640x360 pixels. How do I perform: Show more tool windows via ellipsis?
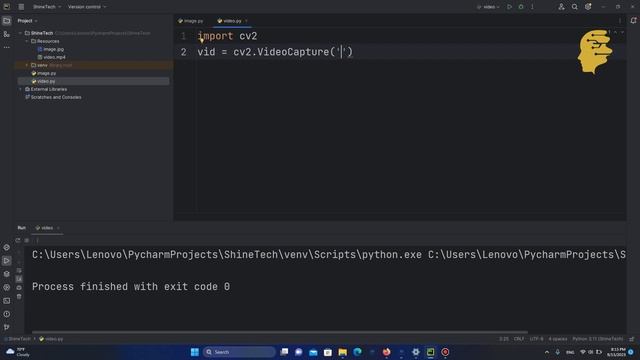(x=7, y=47)
